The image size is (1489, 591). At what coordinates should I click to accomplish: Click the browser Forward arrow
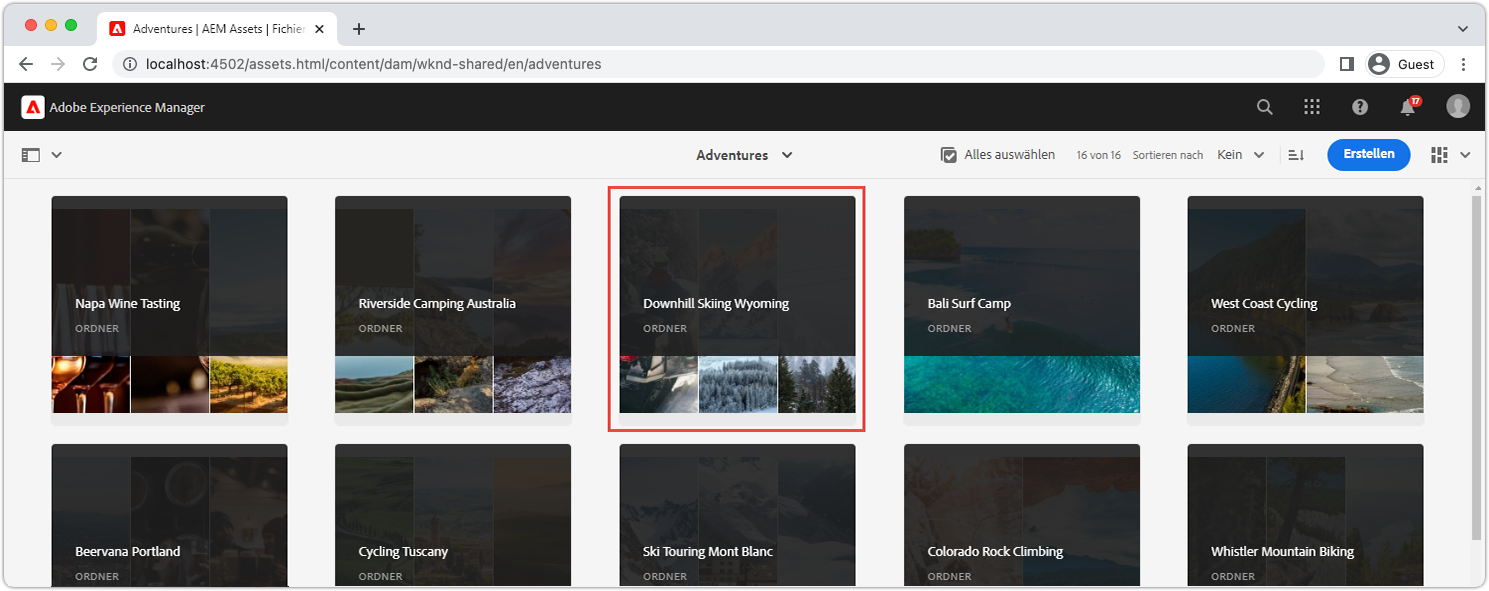click(x=58, y=64)
